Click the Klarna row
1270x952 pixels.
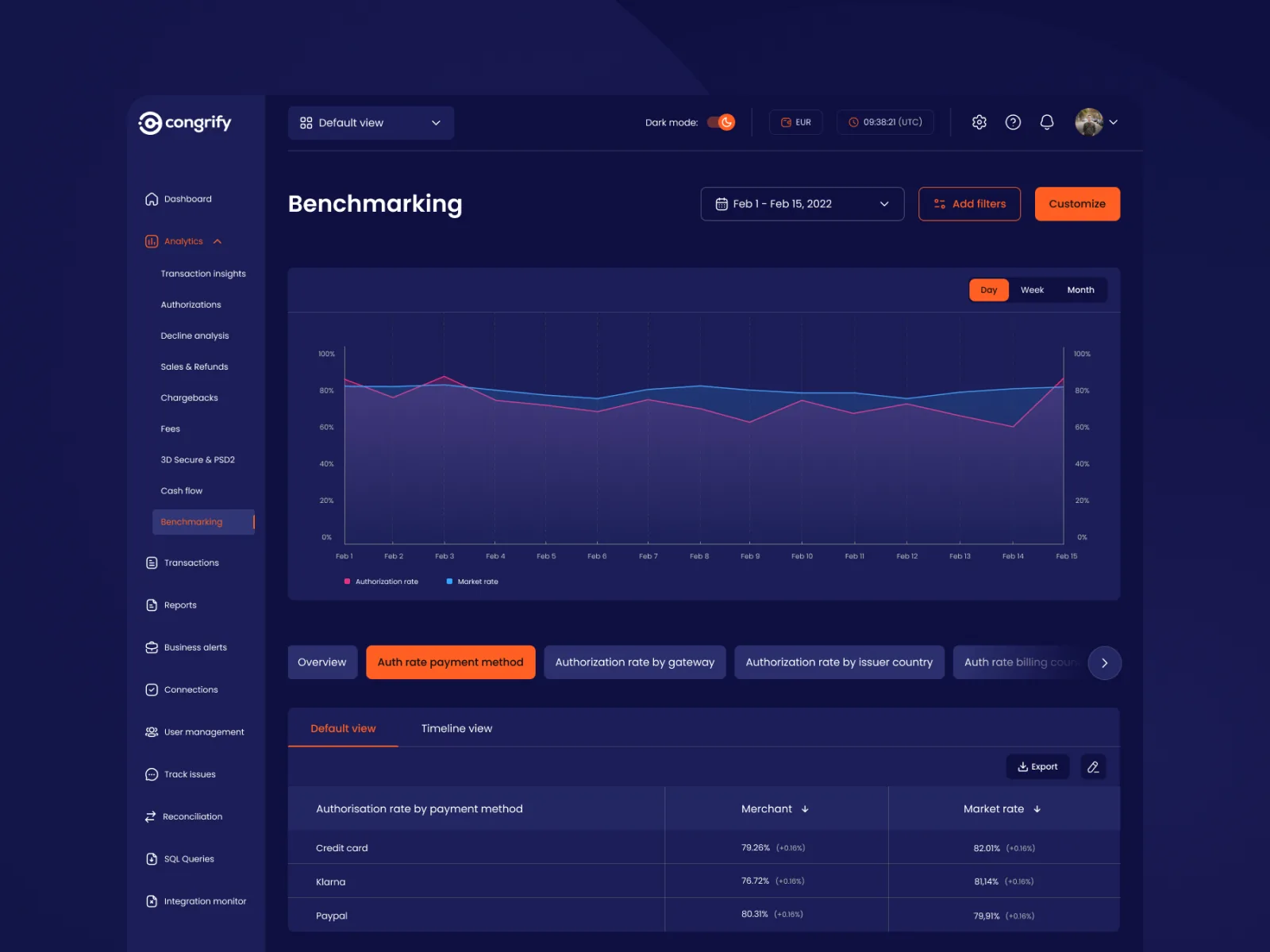[x=703, y=881]
